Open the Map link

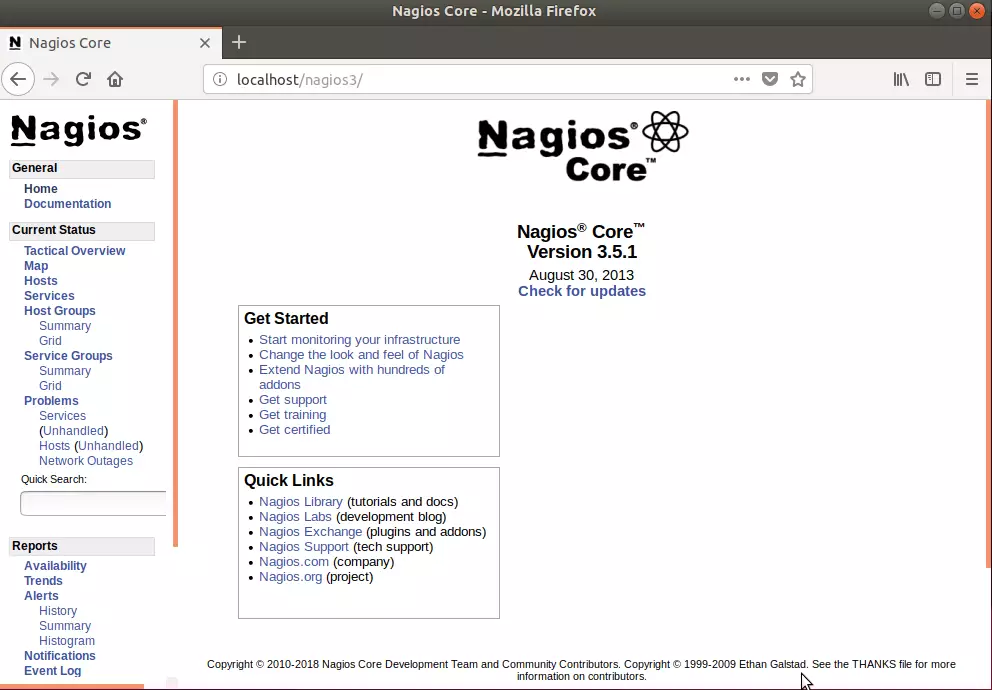pos(36,266)
